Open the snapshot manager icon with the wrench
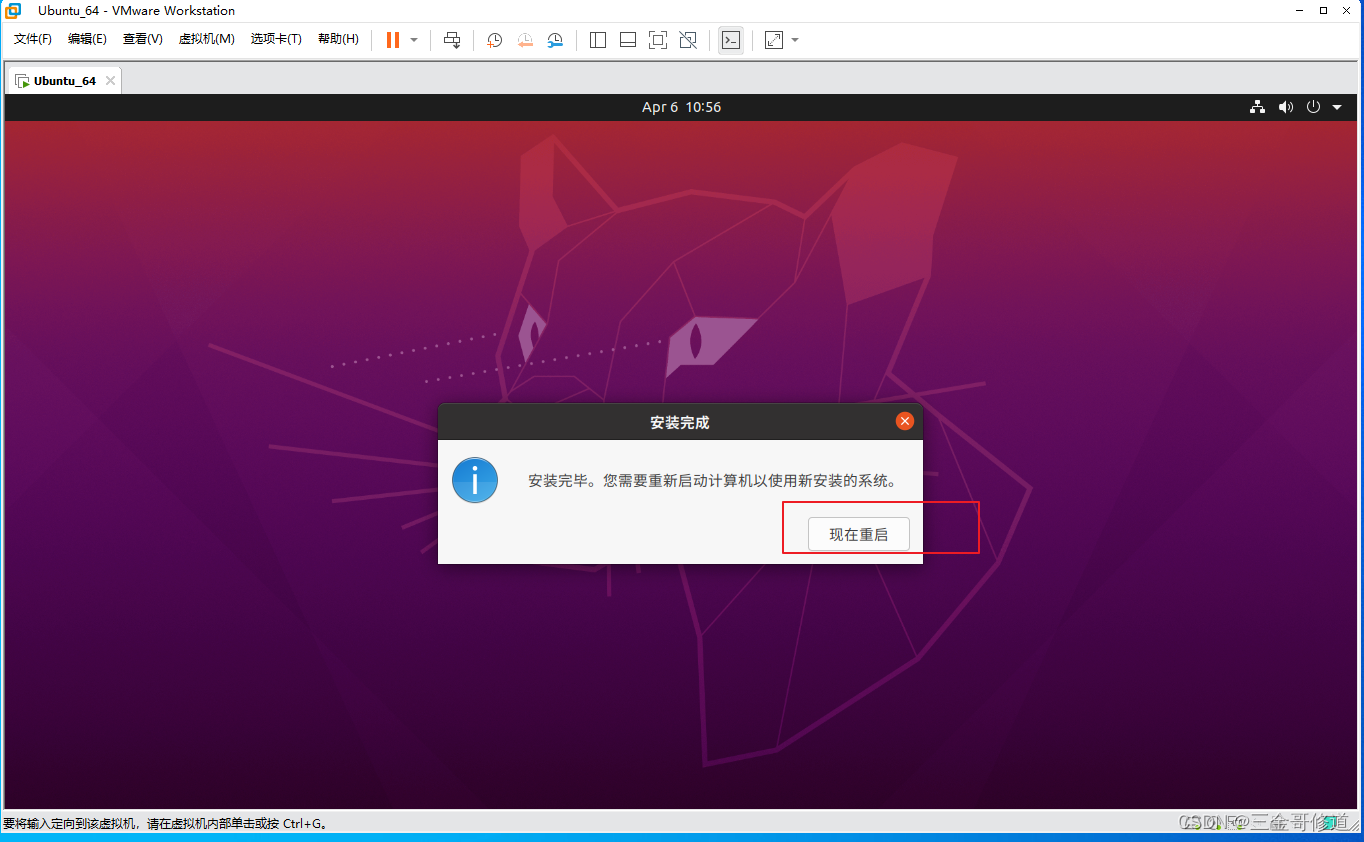This screenshot has width=1364, height=842. click(x=555, y=40)
